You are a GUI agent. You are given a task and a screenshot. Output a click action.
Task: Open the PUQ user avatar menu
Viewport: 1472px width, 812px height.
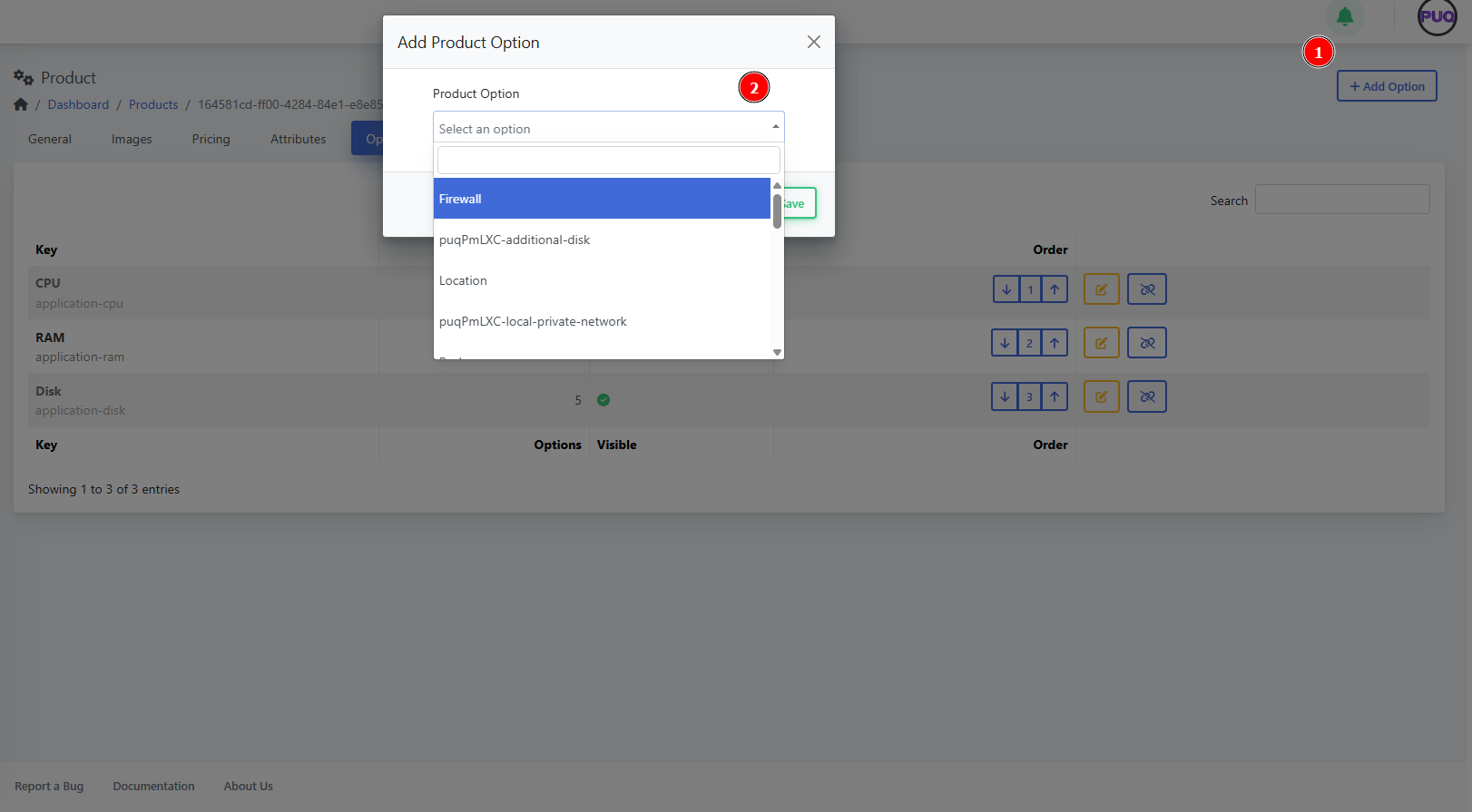point(1438,16)
